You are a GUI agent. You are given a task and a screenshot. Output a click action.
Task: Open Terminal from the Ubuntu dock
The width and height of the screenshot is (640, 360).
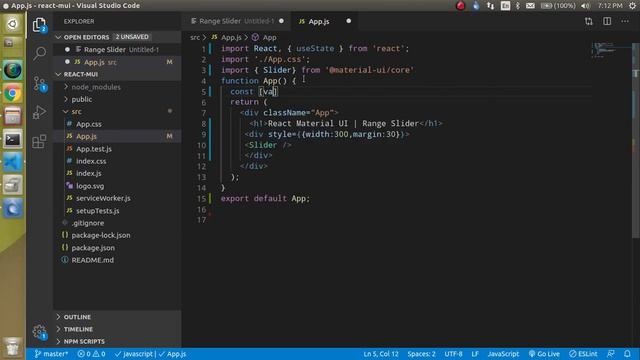[x=13, y=140]
